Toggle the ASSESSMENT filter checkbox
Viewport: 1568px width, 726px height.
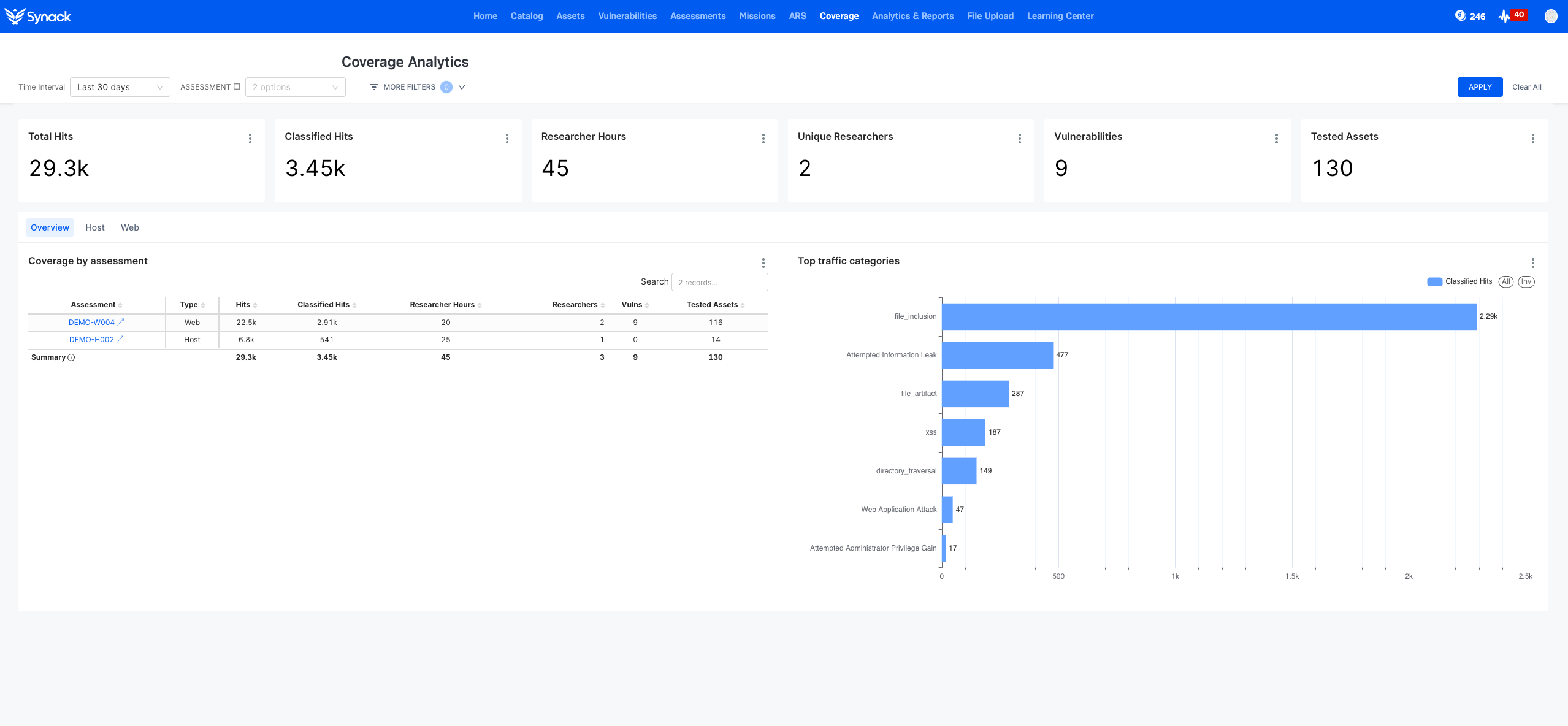click(237, 87)
